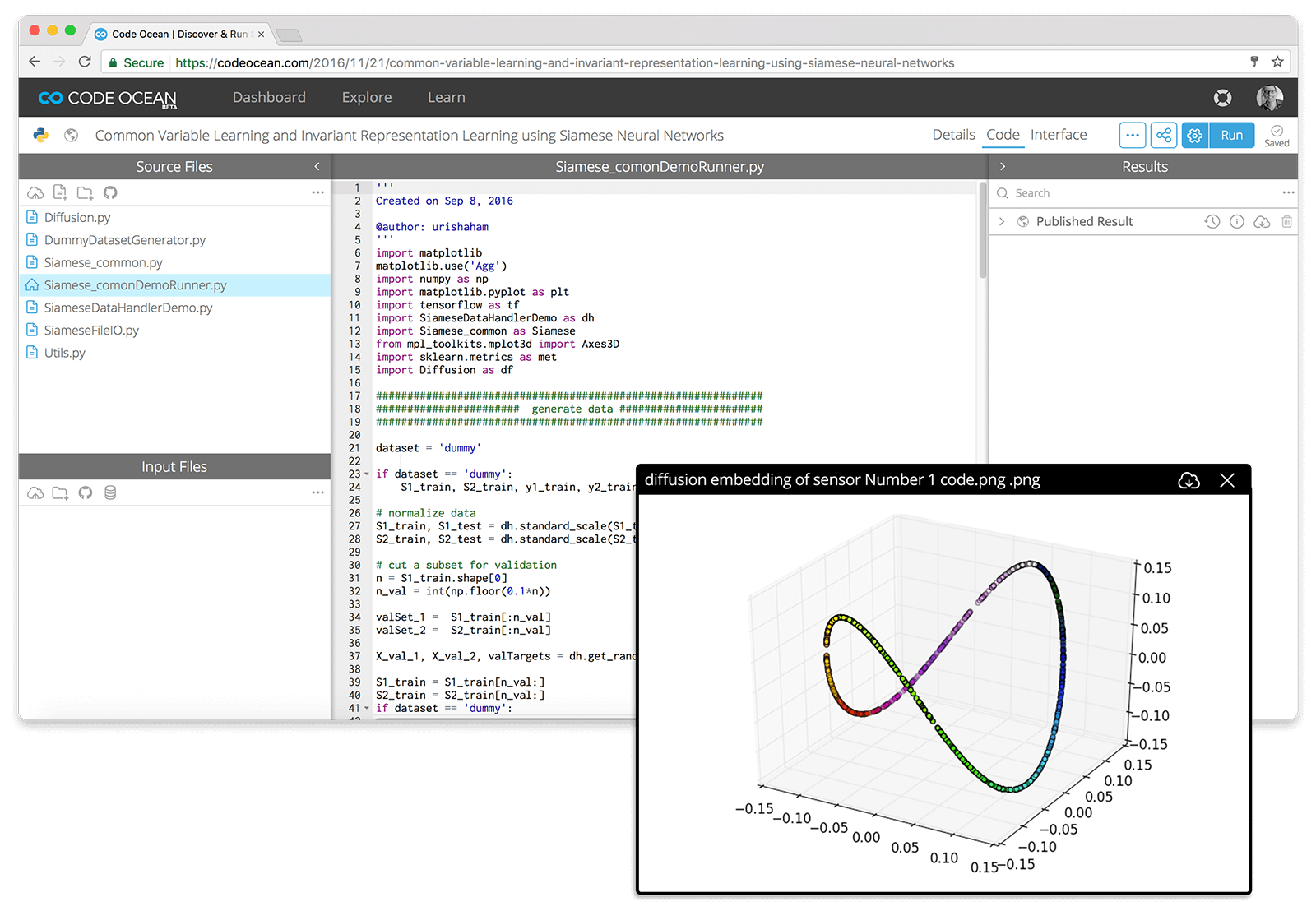Open the Details view
This screenshot has width=1316, height=911.
[x=953, y=135]
